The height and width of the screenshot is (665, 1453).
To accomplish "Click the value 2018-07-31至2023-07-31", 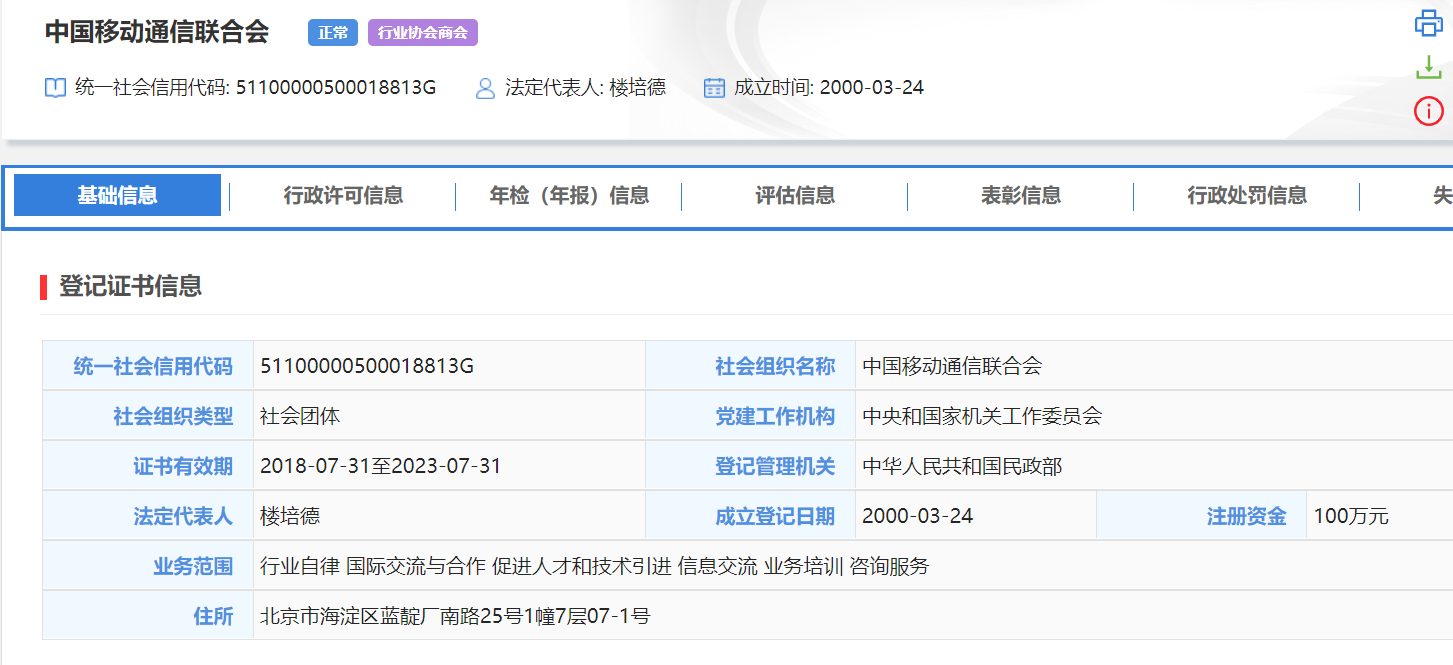I will (x=380, y=466).
